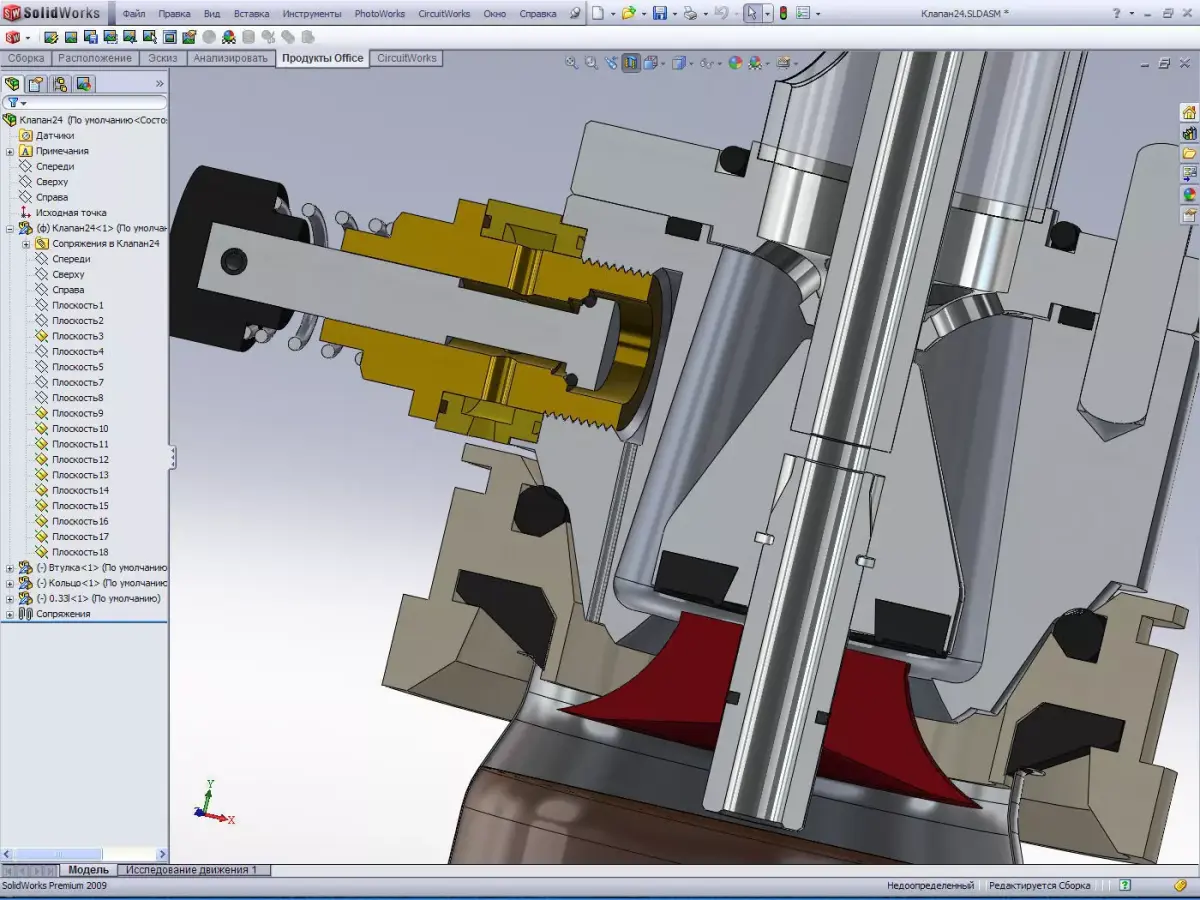This screenshot has height=900, width=1200.
Task: Select Исходная точка in the tree
Action: pos(71,213)
